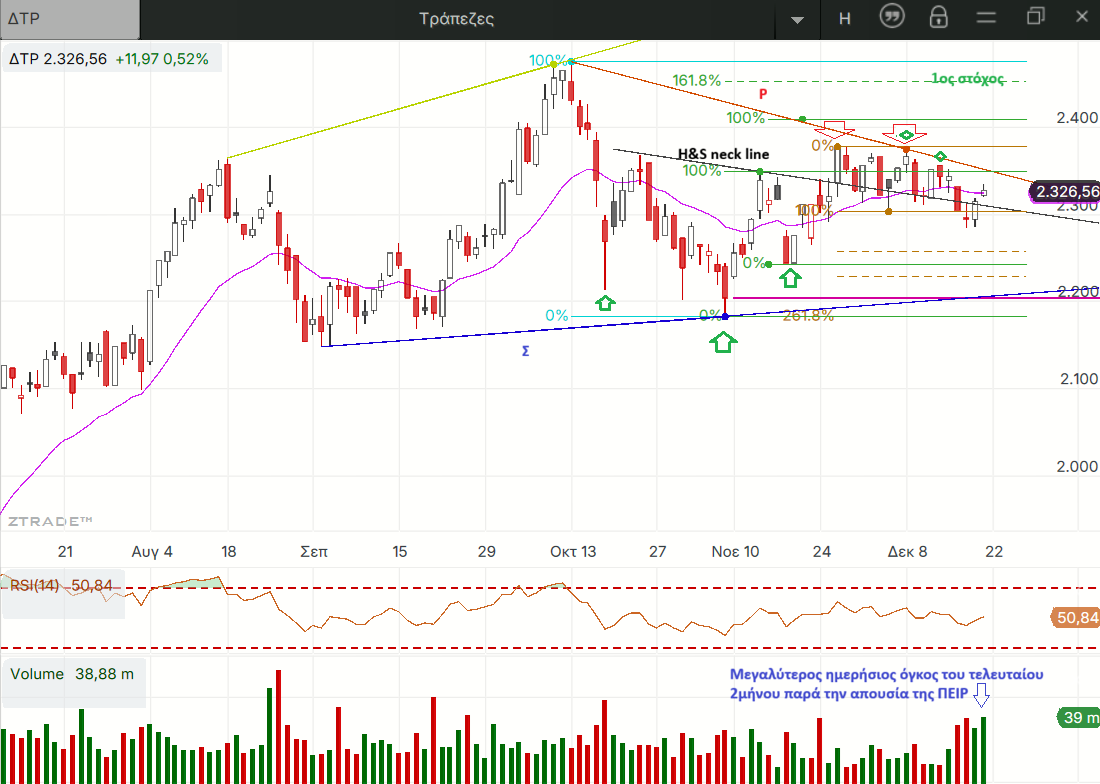Select red down arrow with green diamond inside
Viewport: 1100px width, 784px height.
pos(905,133)
